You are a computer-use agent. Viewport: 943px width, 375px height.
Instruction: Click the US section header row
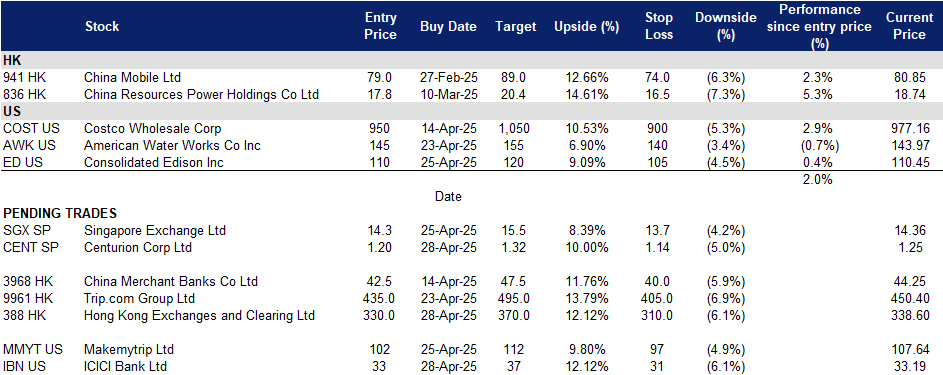pos(472,112)
